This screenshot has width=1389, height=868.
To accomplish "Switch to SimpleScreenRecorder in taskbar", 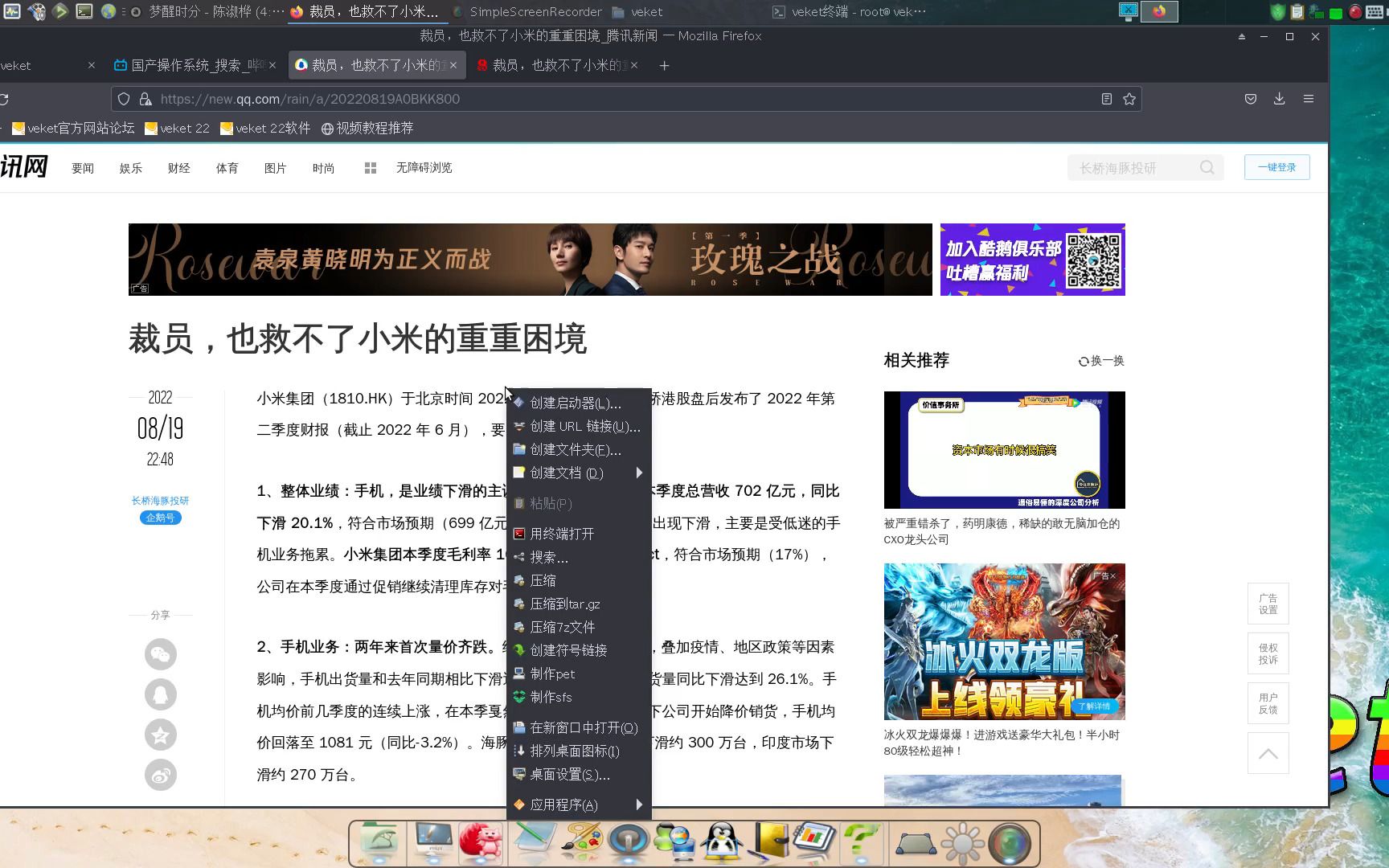I will [x=527, y=12].
